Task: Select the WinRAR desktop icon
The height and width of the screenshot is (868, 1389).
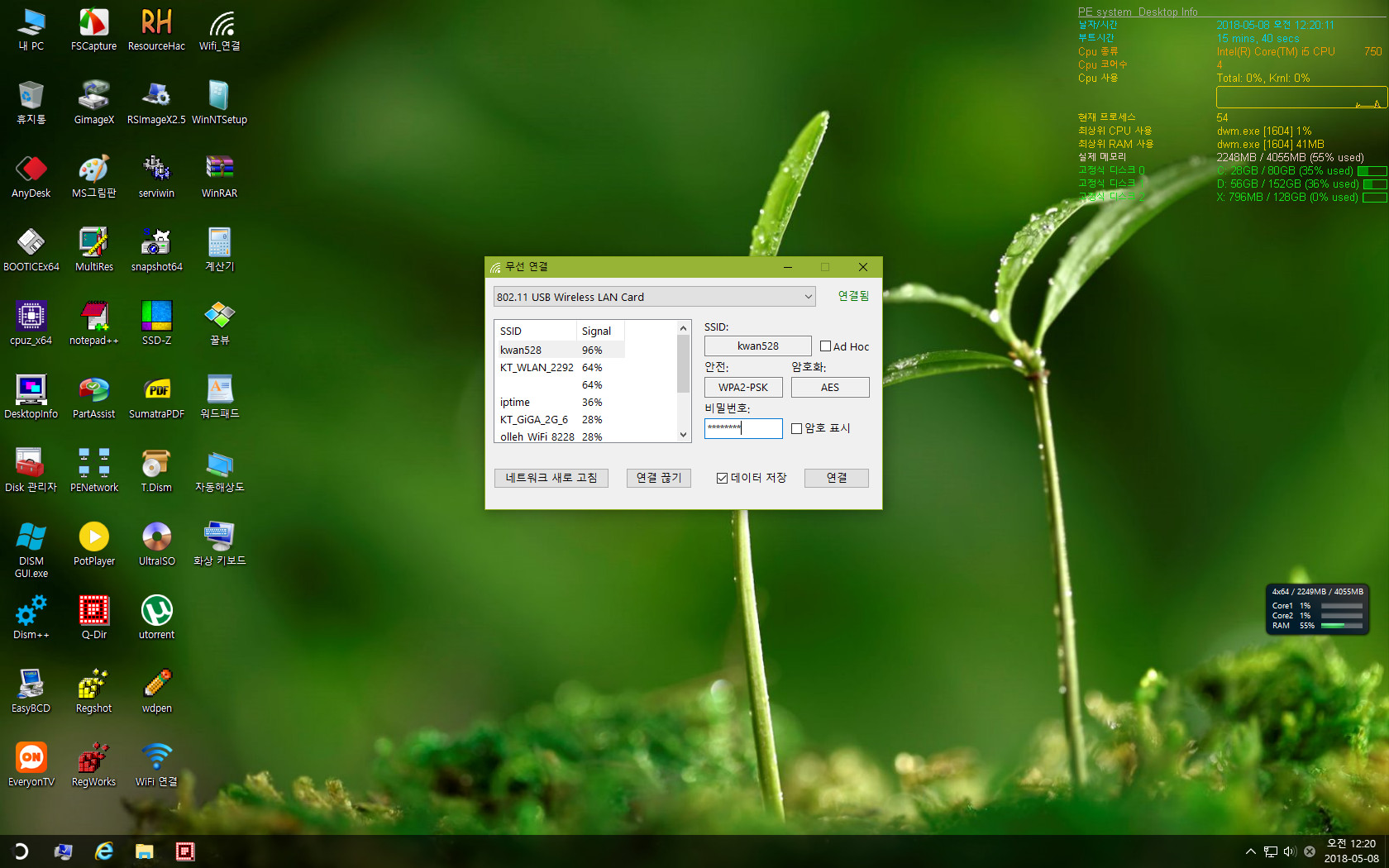Action: (219, 177)
